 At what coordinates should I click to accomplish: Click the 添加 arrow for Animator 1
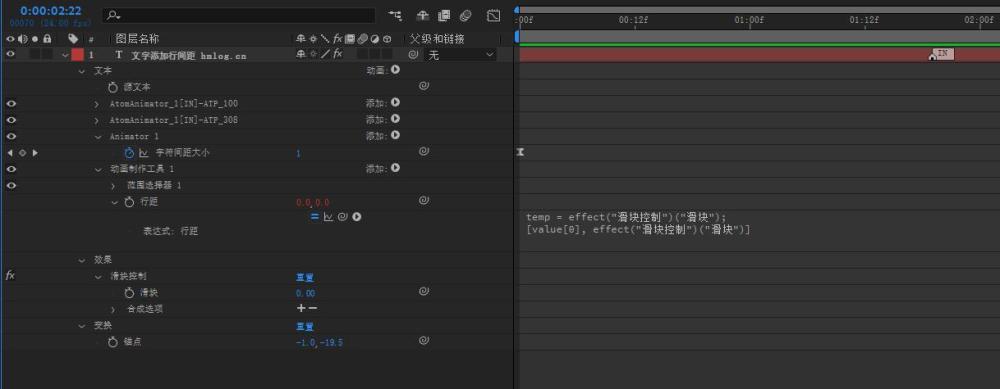(x=395, y=135)
